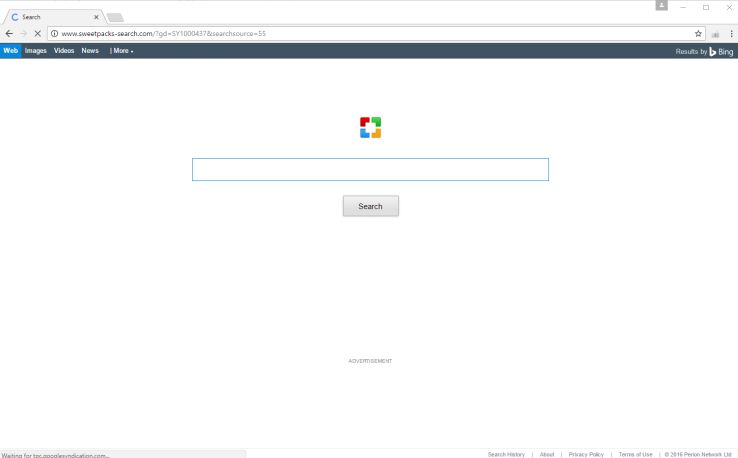
Task: Click the ADVERTISEMENT label text
Action: click(x=370, y=361)
